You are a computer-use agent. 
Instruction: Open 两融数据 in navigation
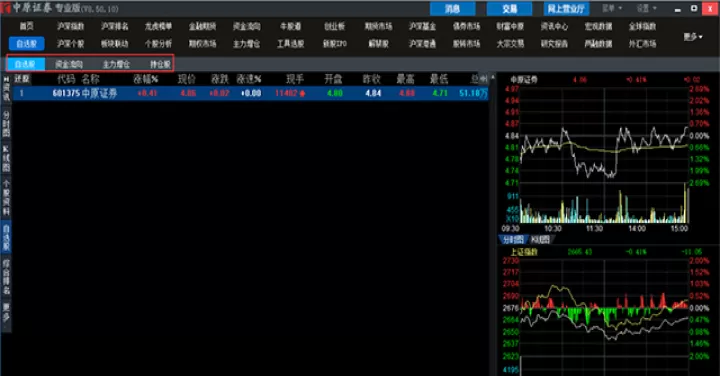[x=598, y=44]
